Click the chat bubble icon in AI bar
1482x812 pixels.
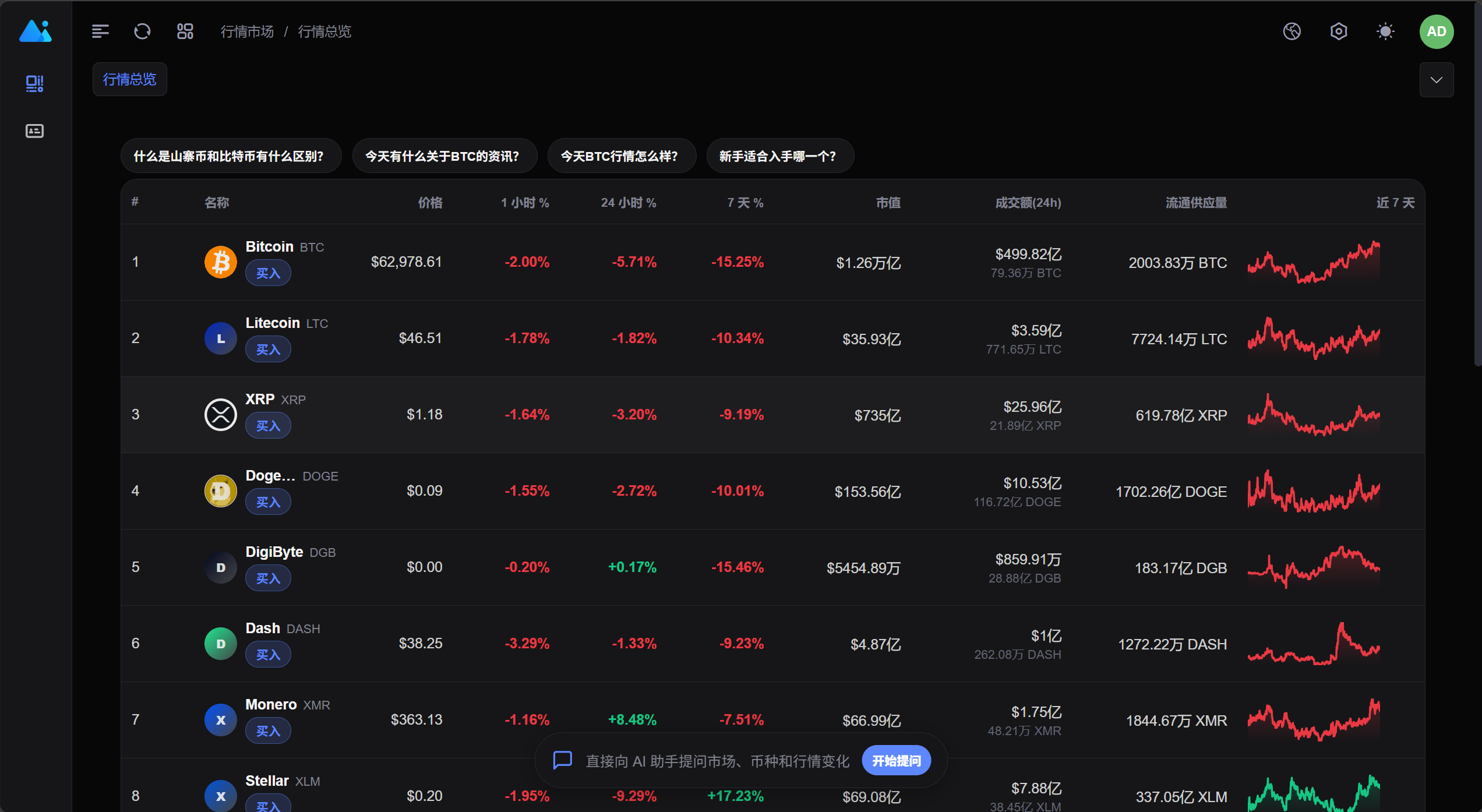pyautogui.click(x=563, y=760)
